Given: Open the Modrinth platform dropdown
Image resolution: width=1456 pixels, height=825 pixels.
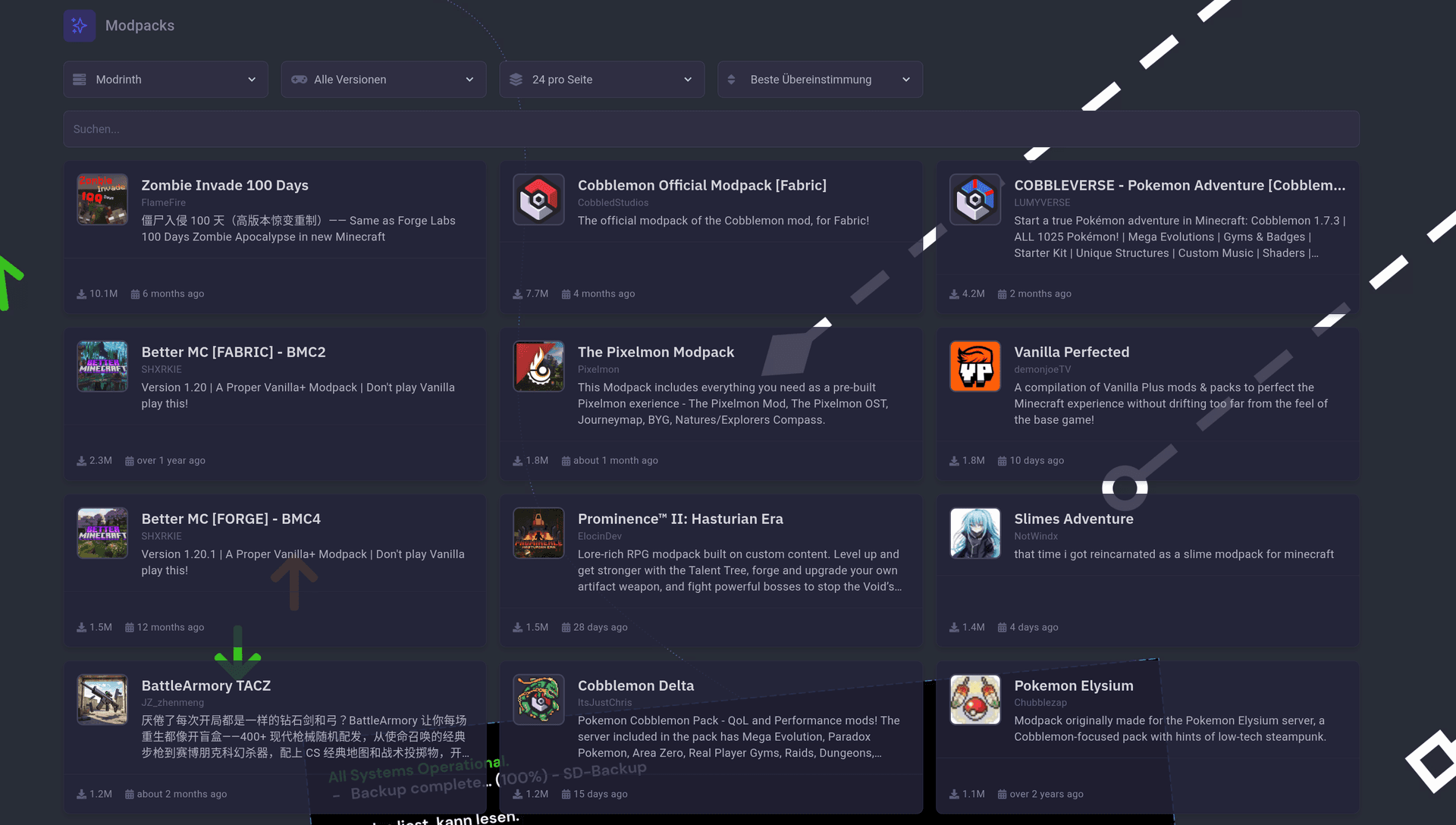Looking at the screenshot, I should pyautogui.click(x=165, y=80).
